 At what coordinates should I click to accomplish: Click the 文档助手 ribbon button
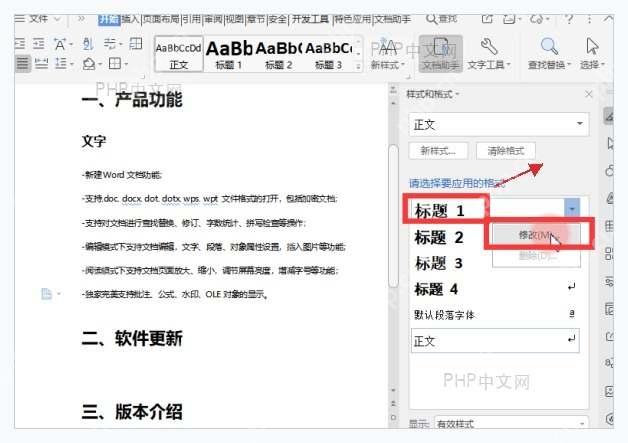[441, 54]
